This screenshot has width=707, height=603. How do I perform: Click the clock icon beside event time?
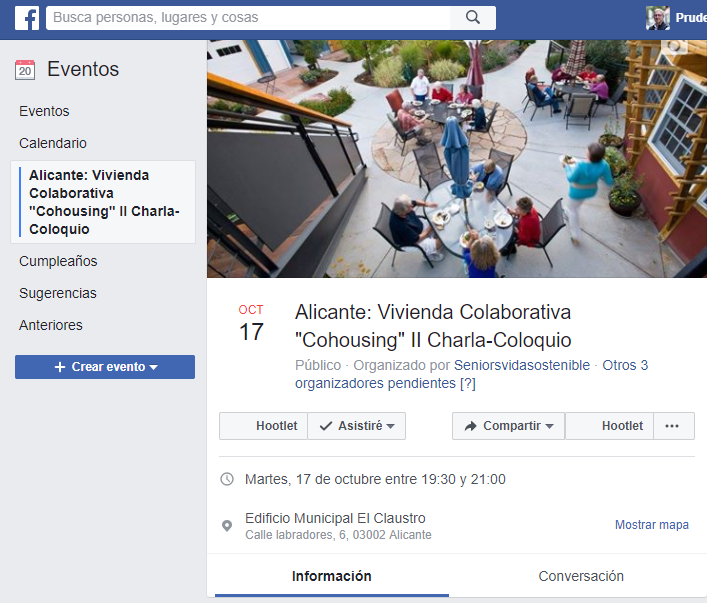click(227, 479)
